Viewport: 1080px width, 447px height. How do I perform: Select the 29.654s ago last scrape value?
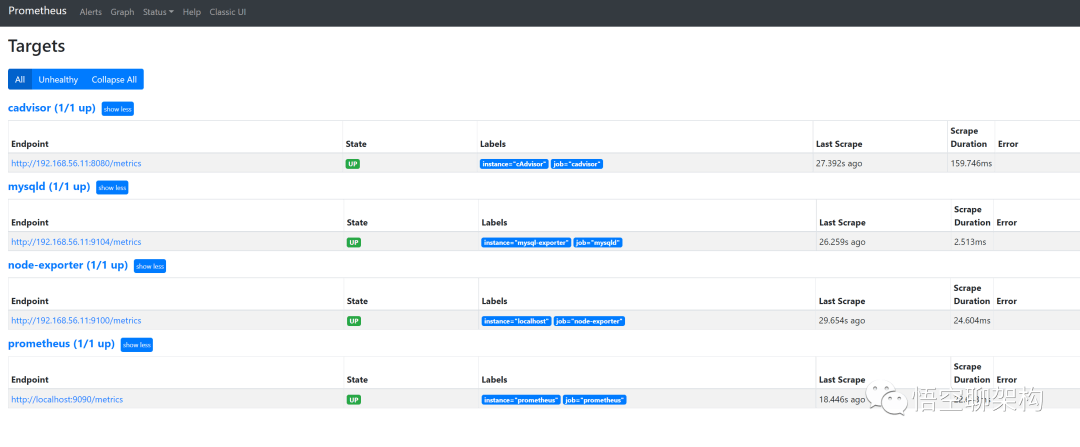tap(842, 320)
